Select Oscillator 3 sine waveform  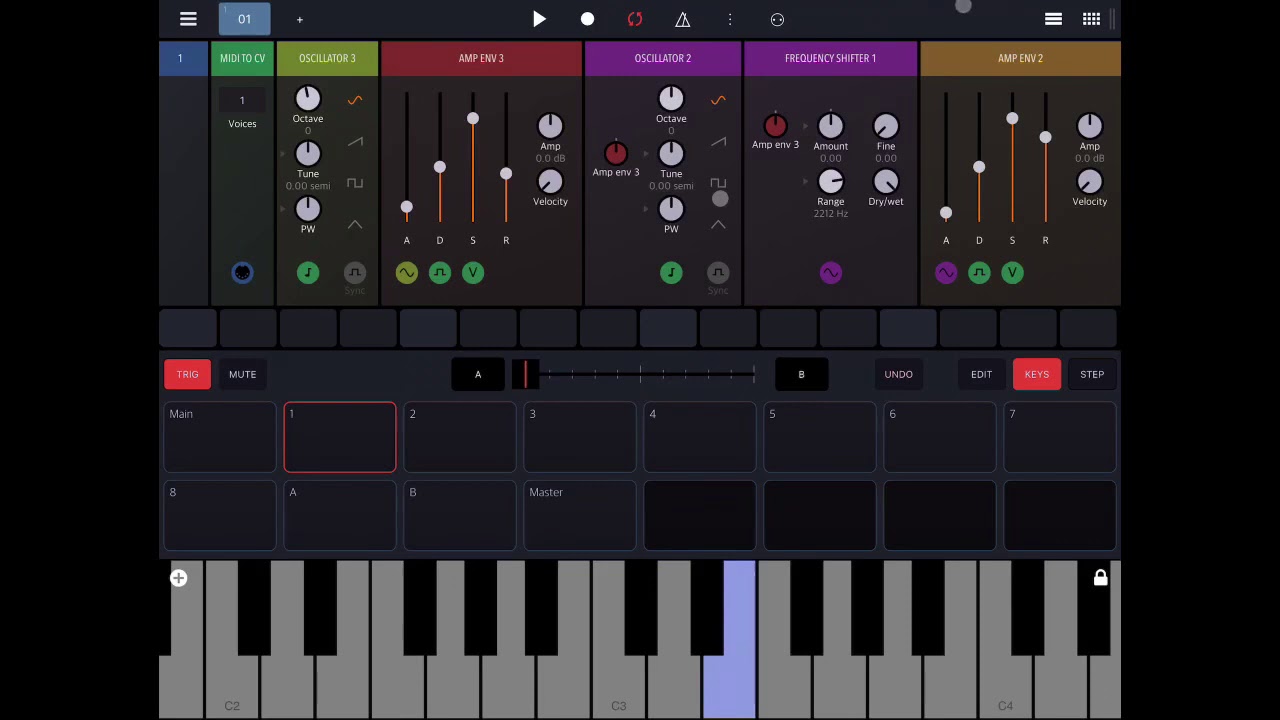click(355, 100)
